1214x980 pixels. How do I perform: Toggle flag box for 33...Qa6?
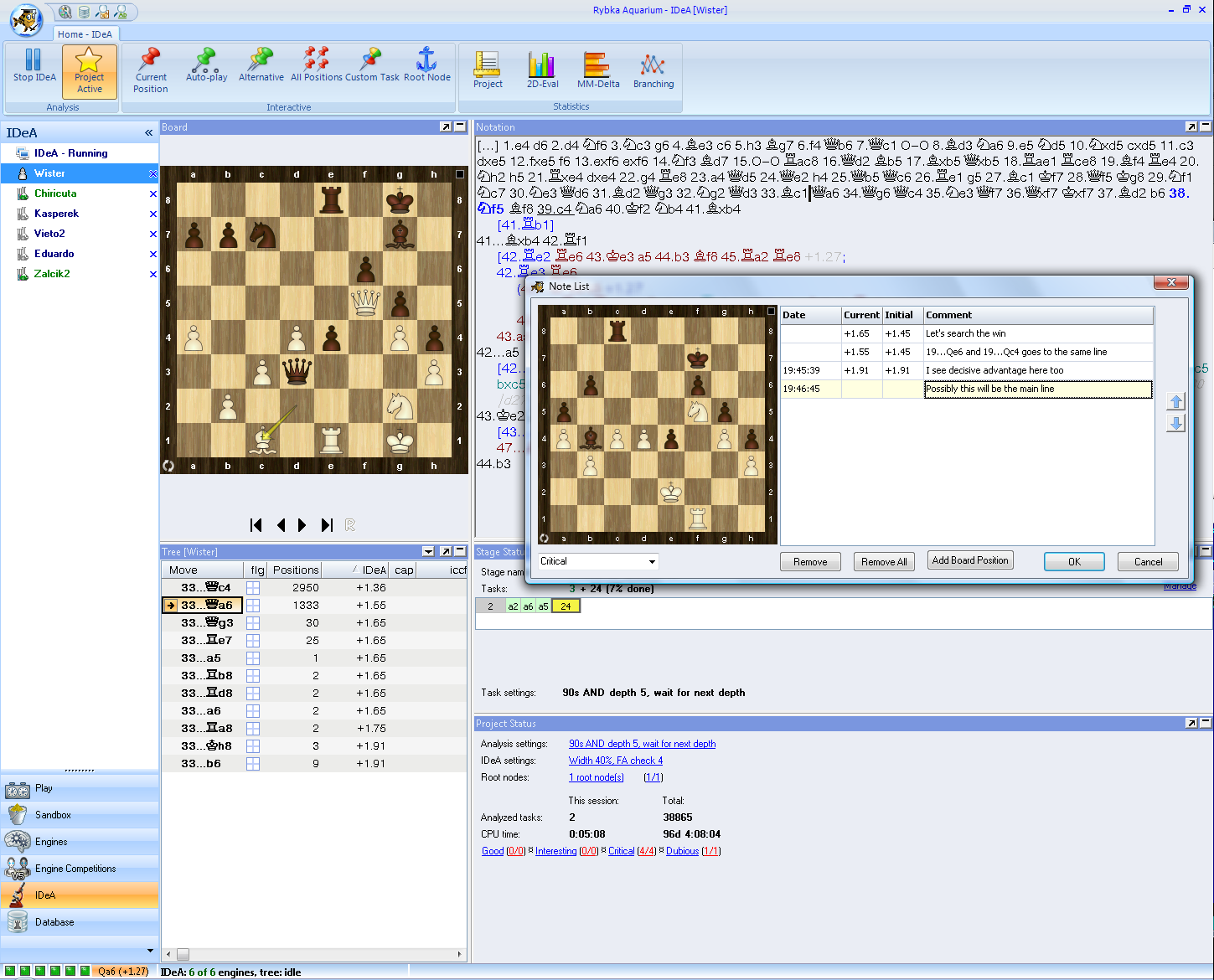point(253,605)
